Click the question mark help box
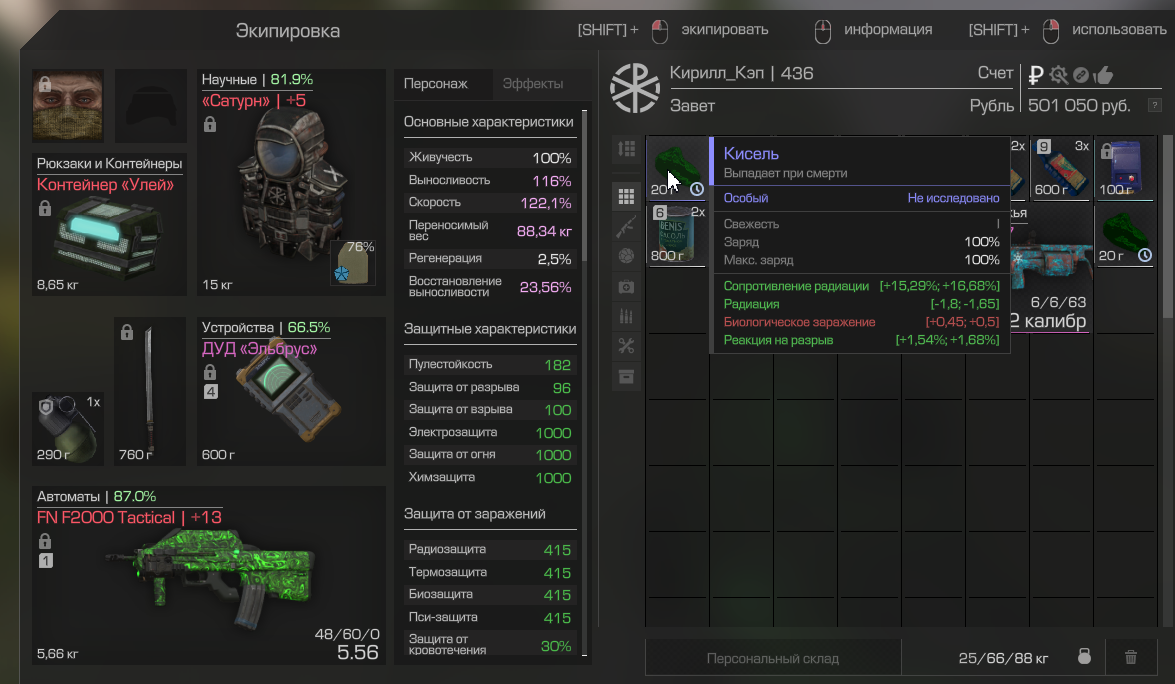The width and height of the screenshot is (1175, 684). (1155, 106)
